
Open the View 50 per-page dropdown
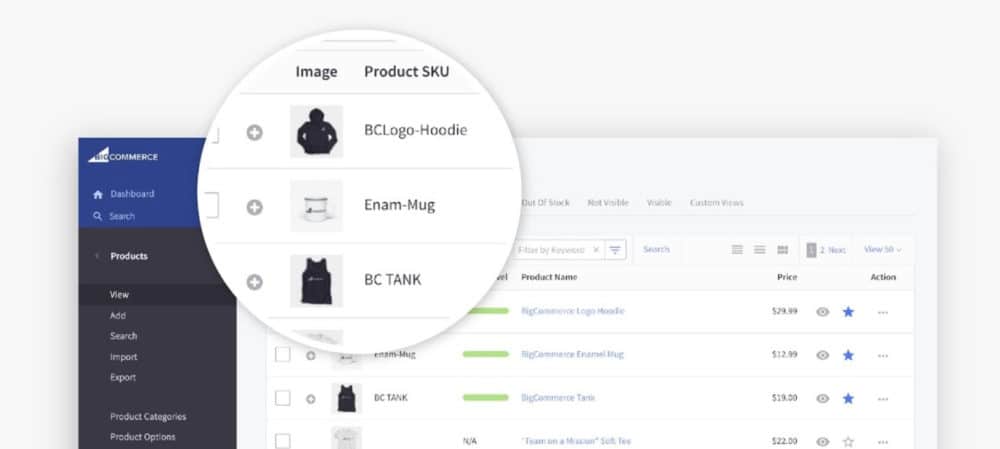click(x=883, y=249)
